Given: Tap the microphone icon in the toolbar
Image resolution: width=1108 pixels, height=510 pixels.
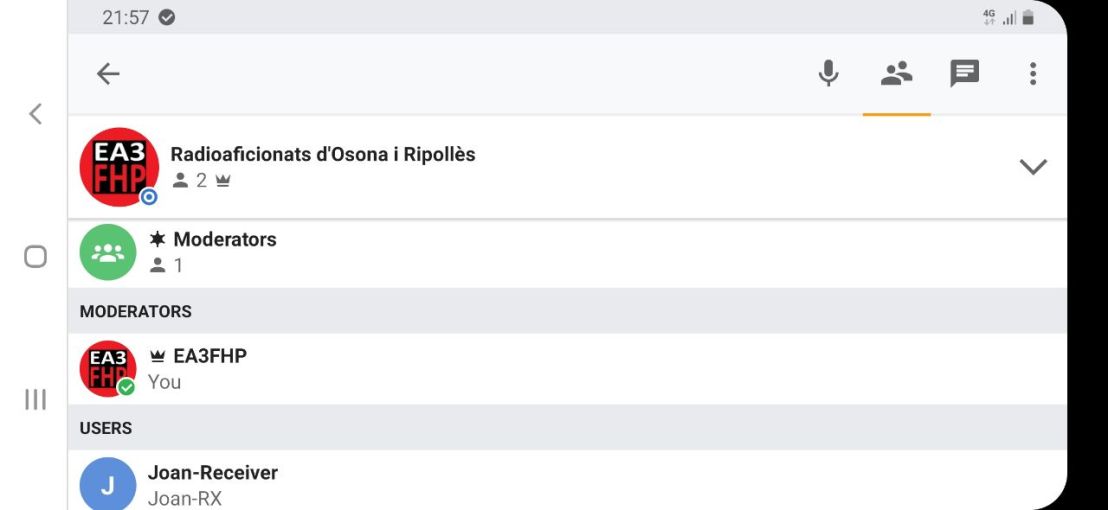Looking at the screenshot, I should (828, 74).
